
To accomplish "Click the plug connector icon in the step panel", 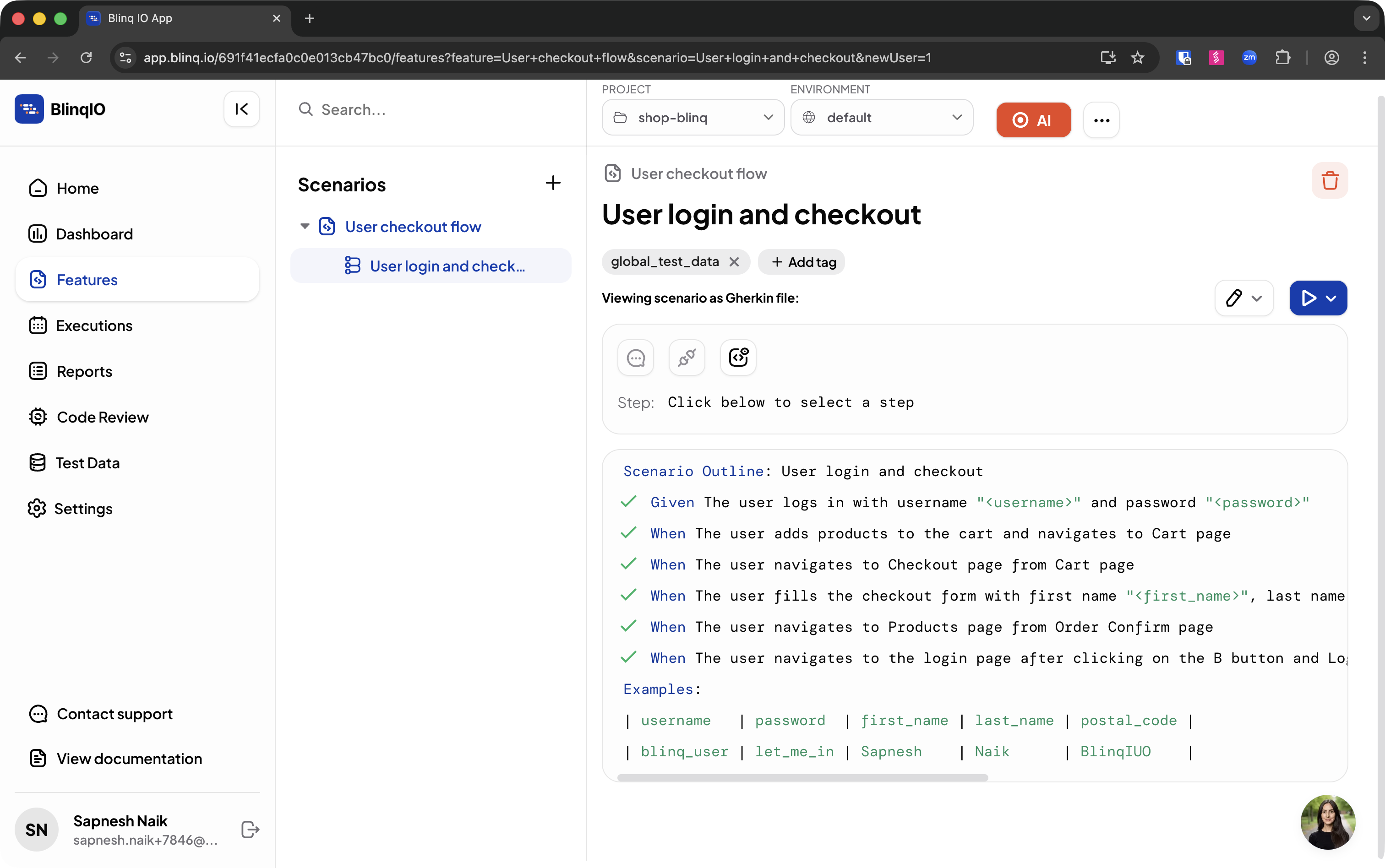I will pyautogui.click(x=687, y=358).
